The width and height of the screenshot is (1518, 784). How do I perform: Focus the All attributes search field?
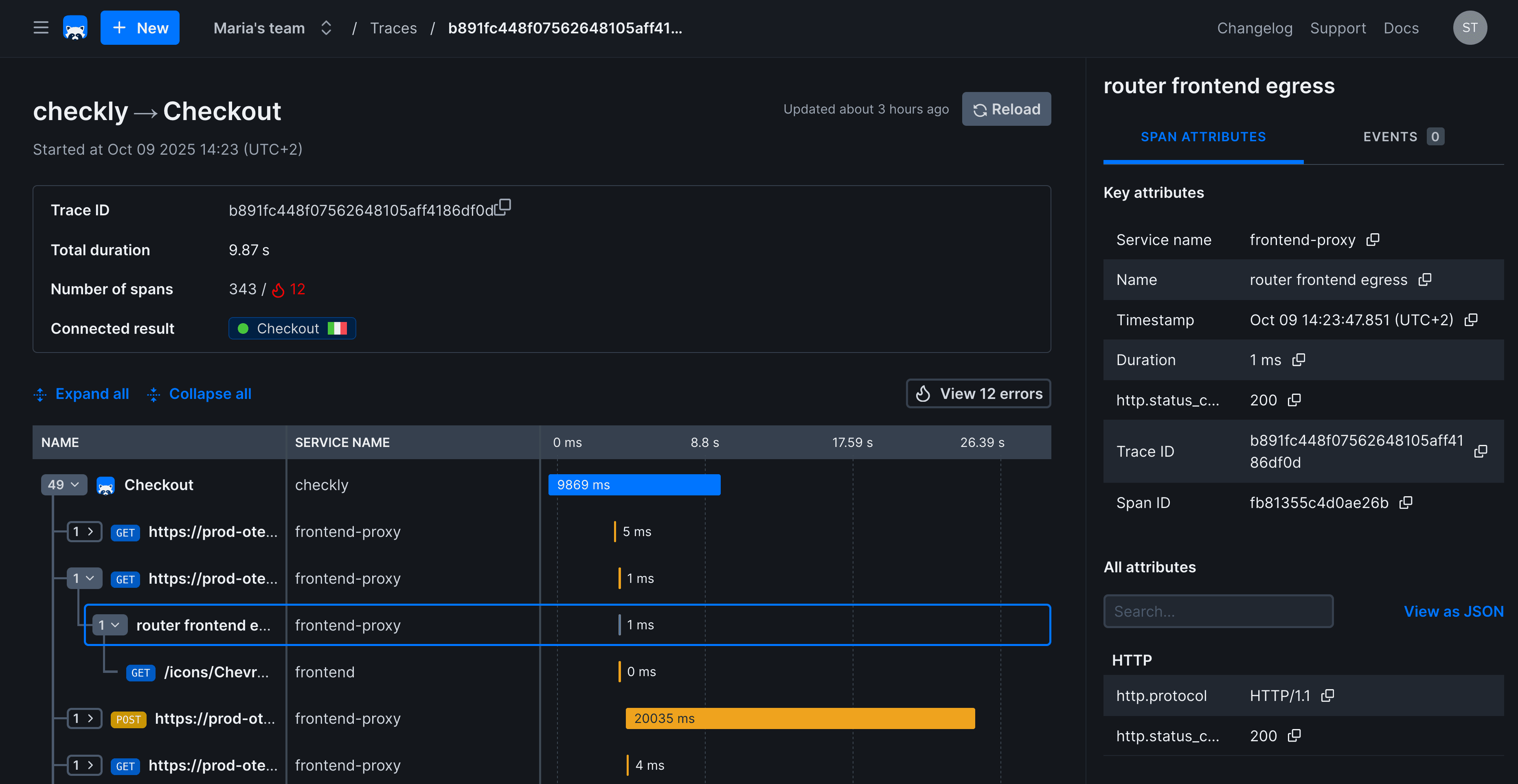(x=1217, y=611)
